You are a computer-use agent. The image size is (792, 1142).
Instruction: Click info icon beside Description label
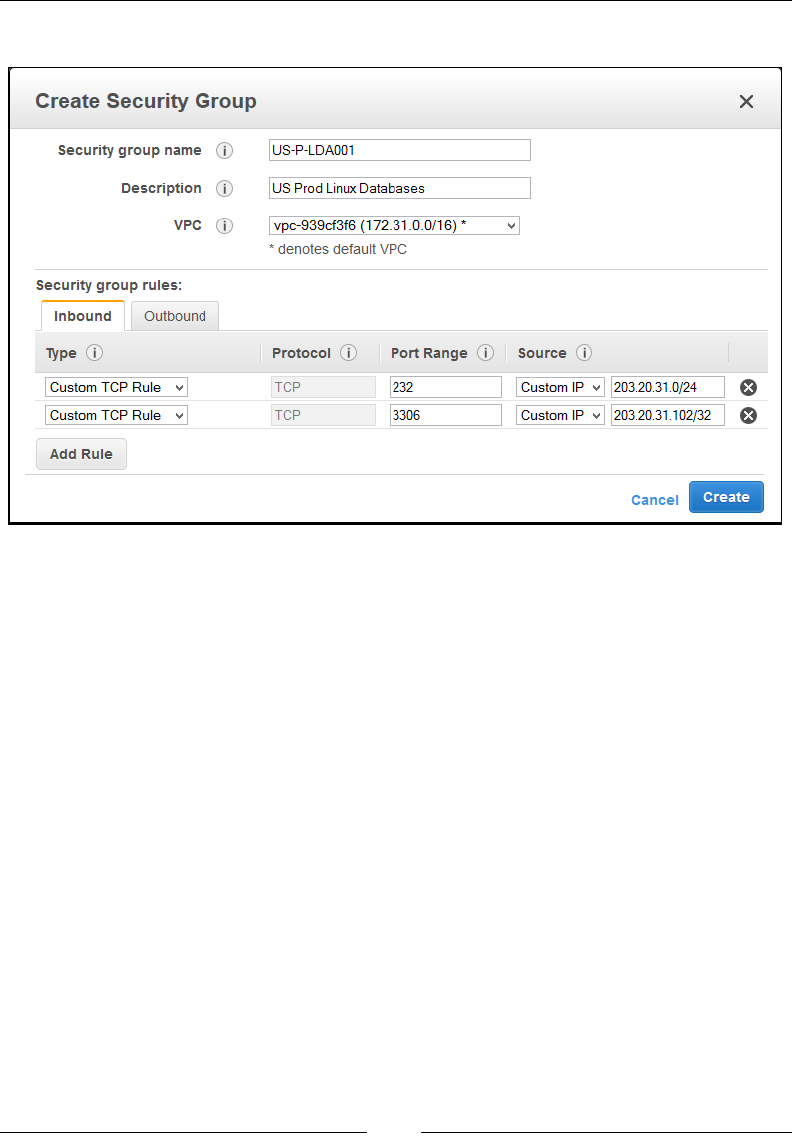[x=225, y=189]
